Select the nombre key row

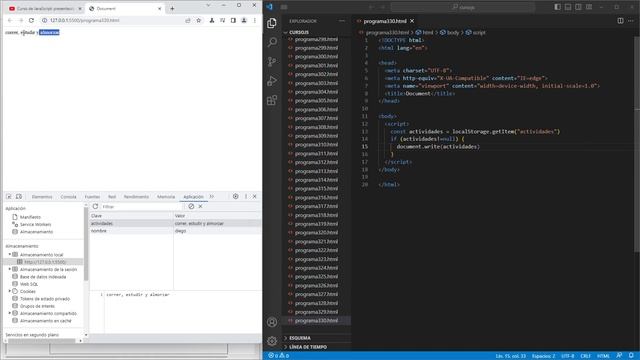click(175, 231)
